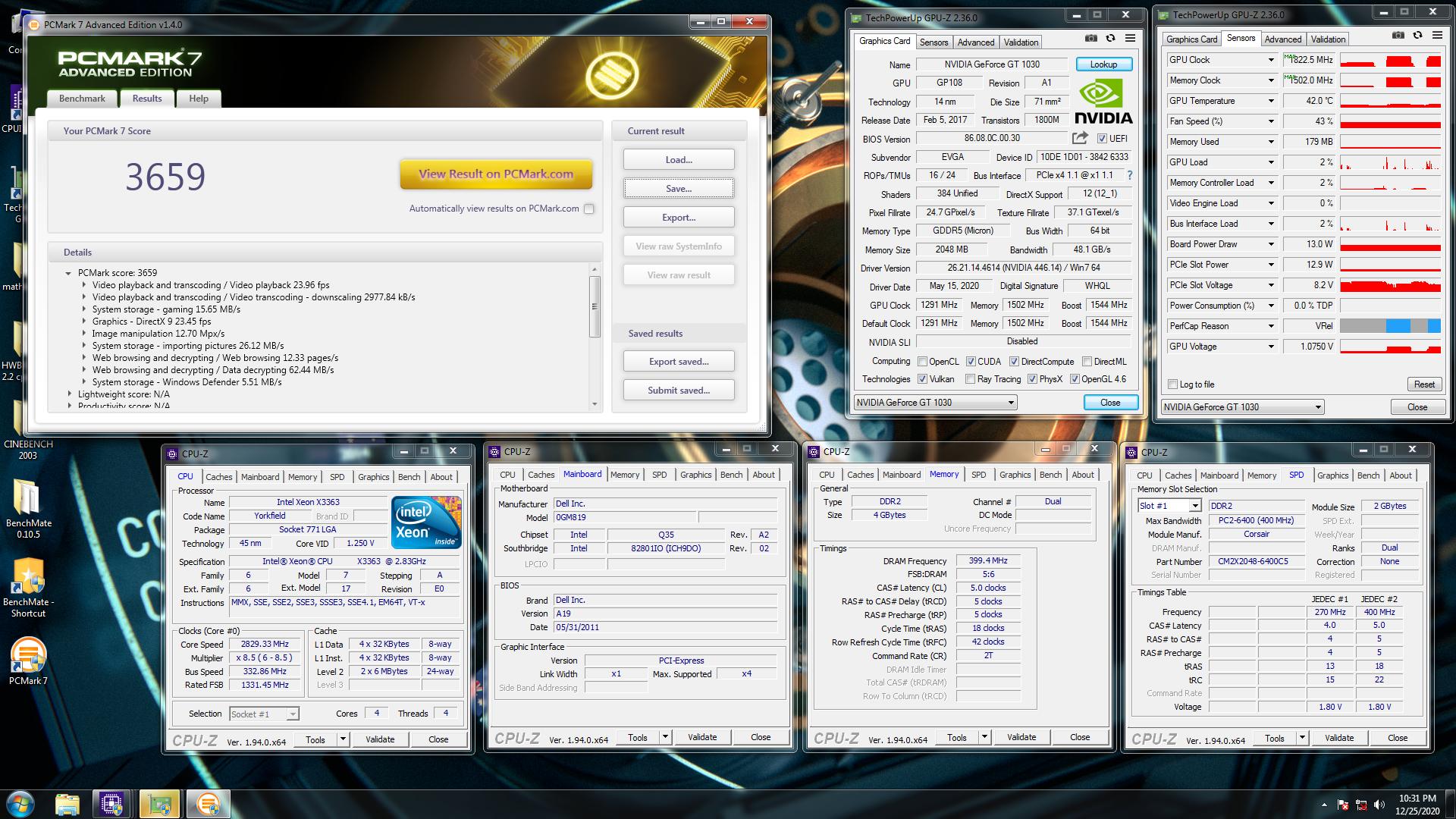Open the GPU Clock sensor dropdown

click(1271, 60)
